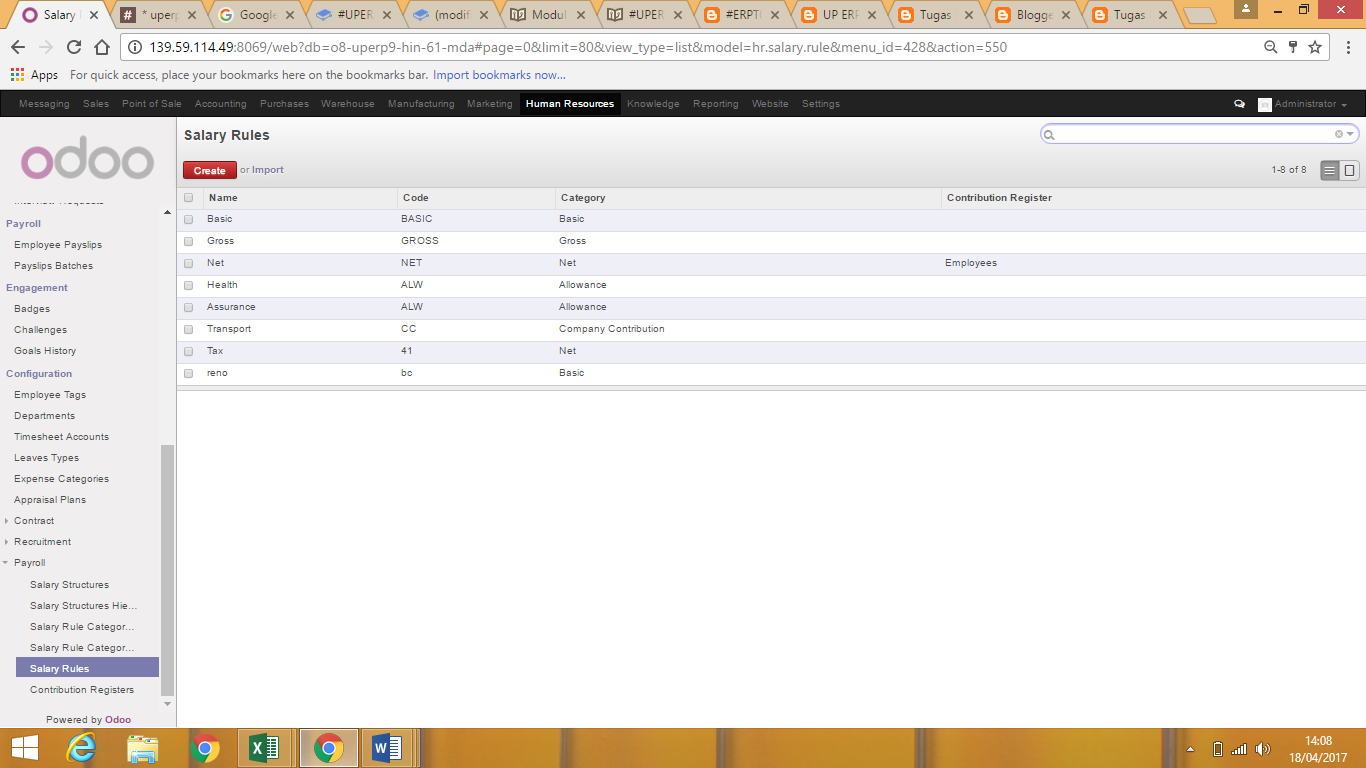The image size is (1366, 768).
Task: Open the zoom magnifier icon in address bar
Action: coord(1271,47)
